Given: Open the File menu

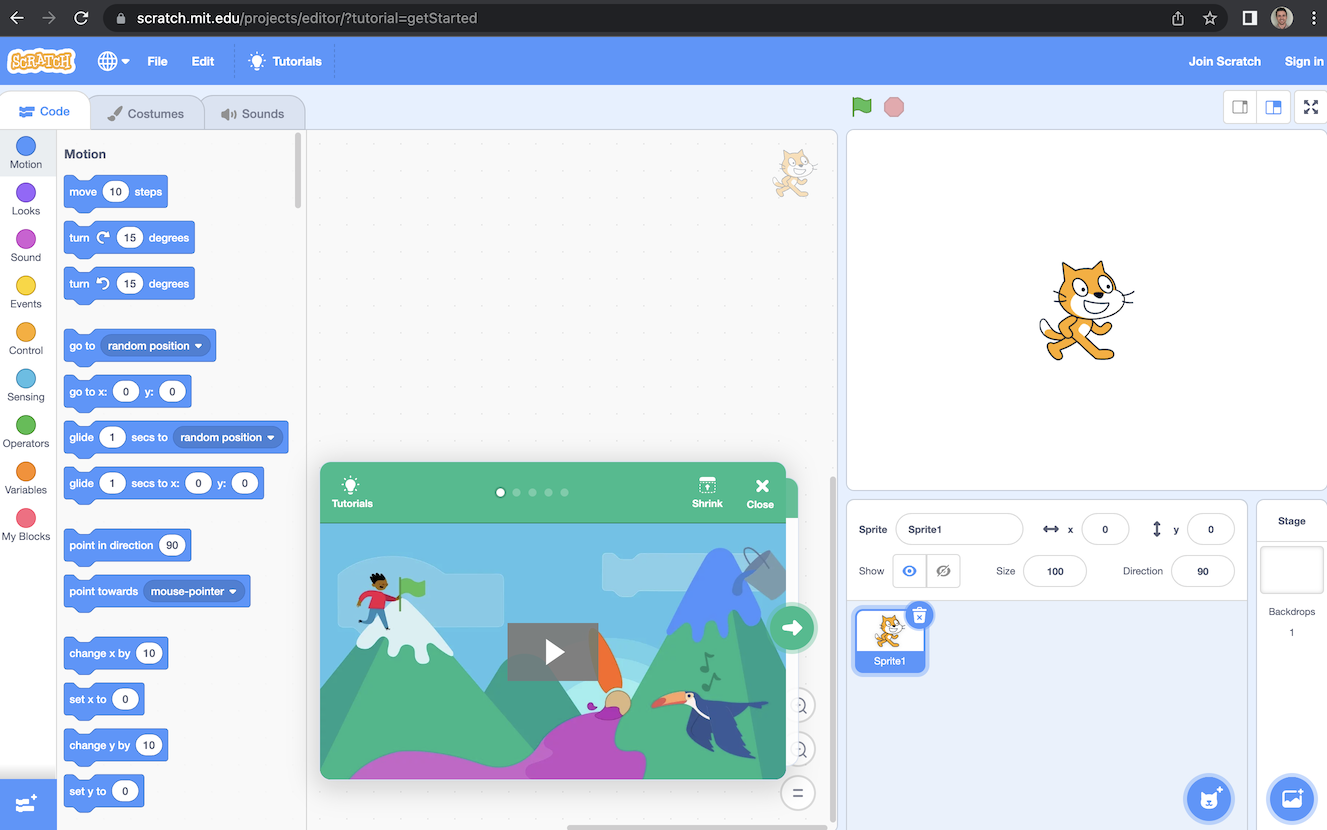Looking at the screenshot, I should [157, 61].
